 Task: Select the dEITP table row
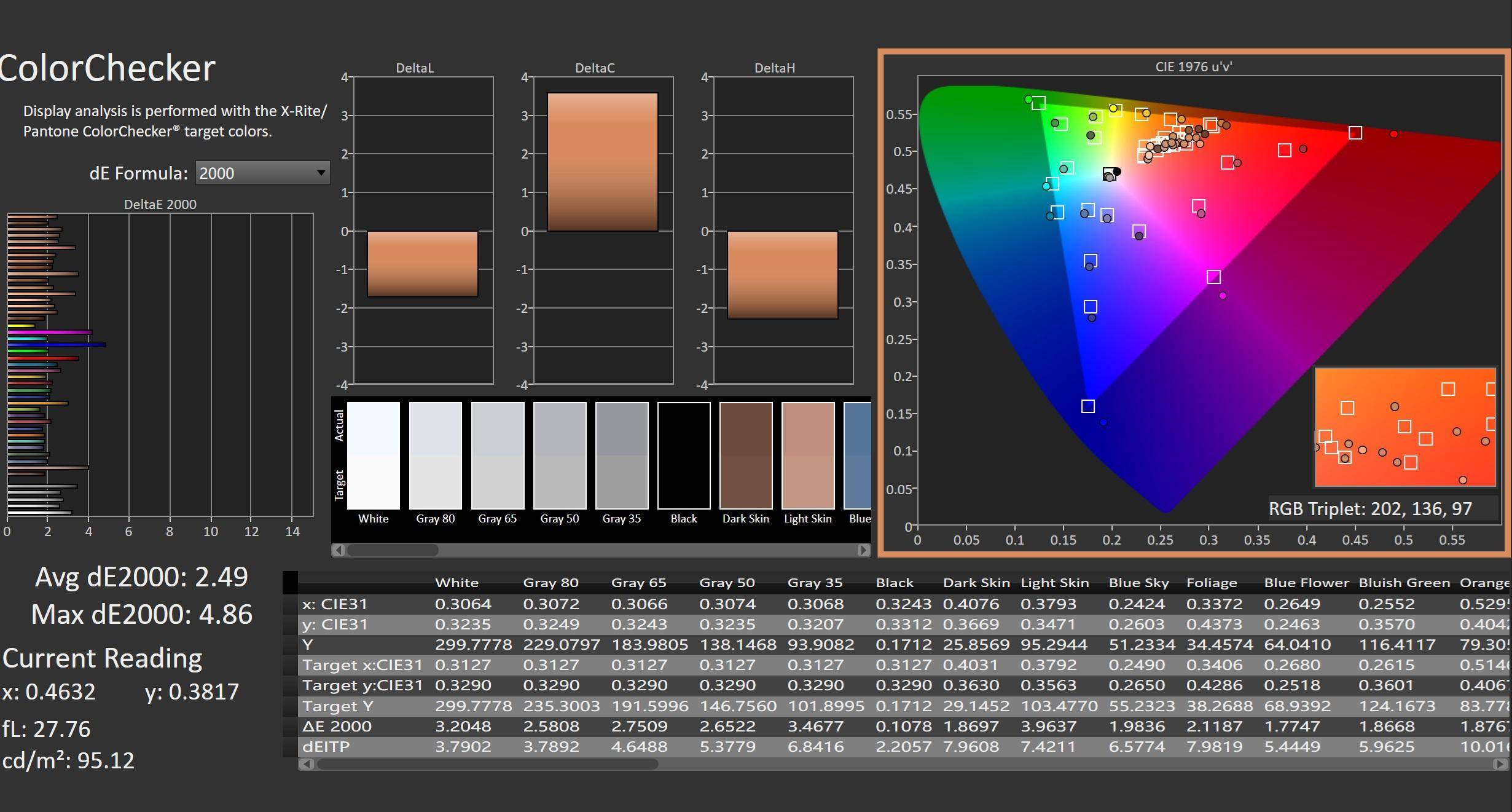point(326,747)
